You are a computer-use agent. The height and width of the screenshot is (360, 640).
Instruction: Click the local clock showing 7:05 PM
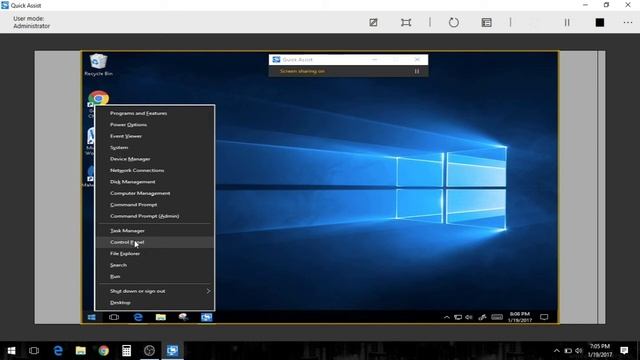click(x=600, y=351)
